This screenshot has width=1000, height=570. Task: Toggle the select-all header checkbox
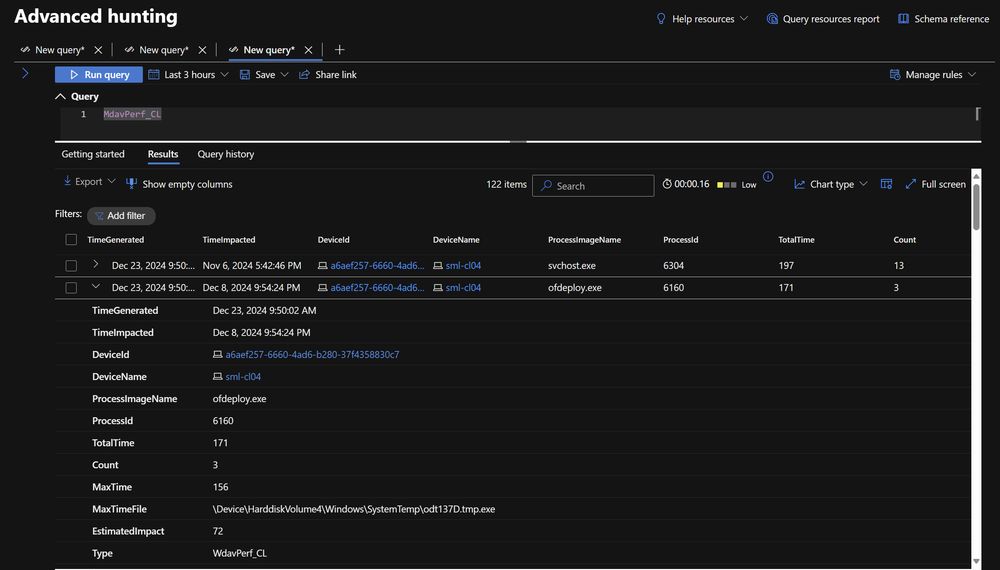71,240
